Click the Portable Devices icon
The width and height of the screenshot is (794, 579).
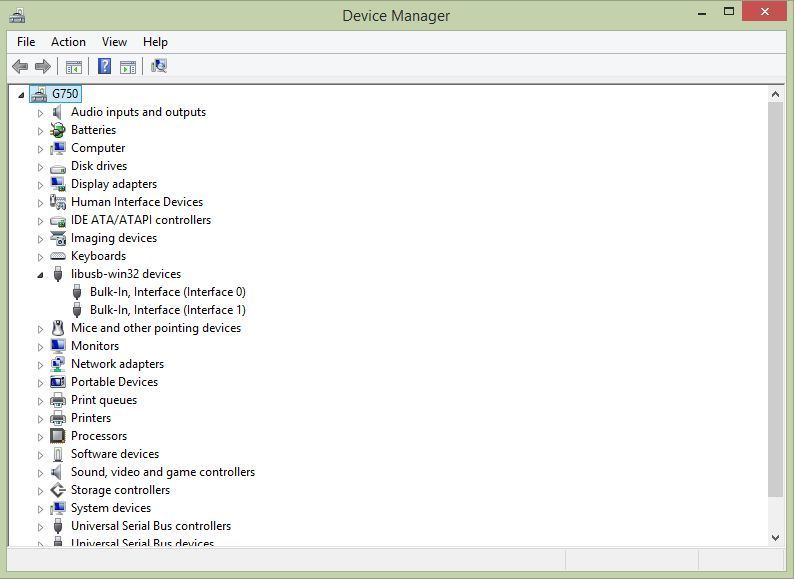pyautogui.click(x=58, y=382)
